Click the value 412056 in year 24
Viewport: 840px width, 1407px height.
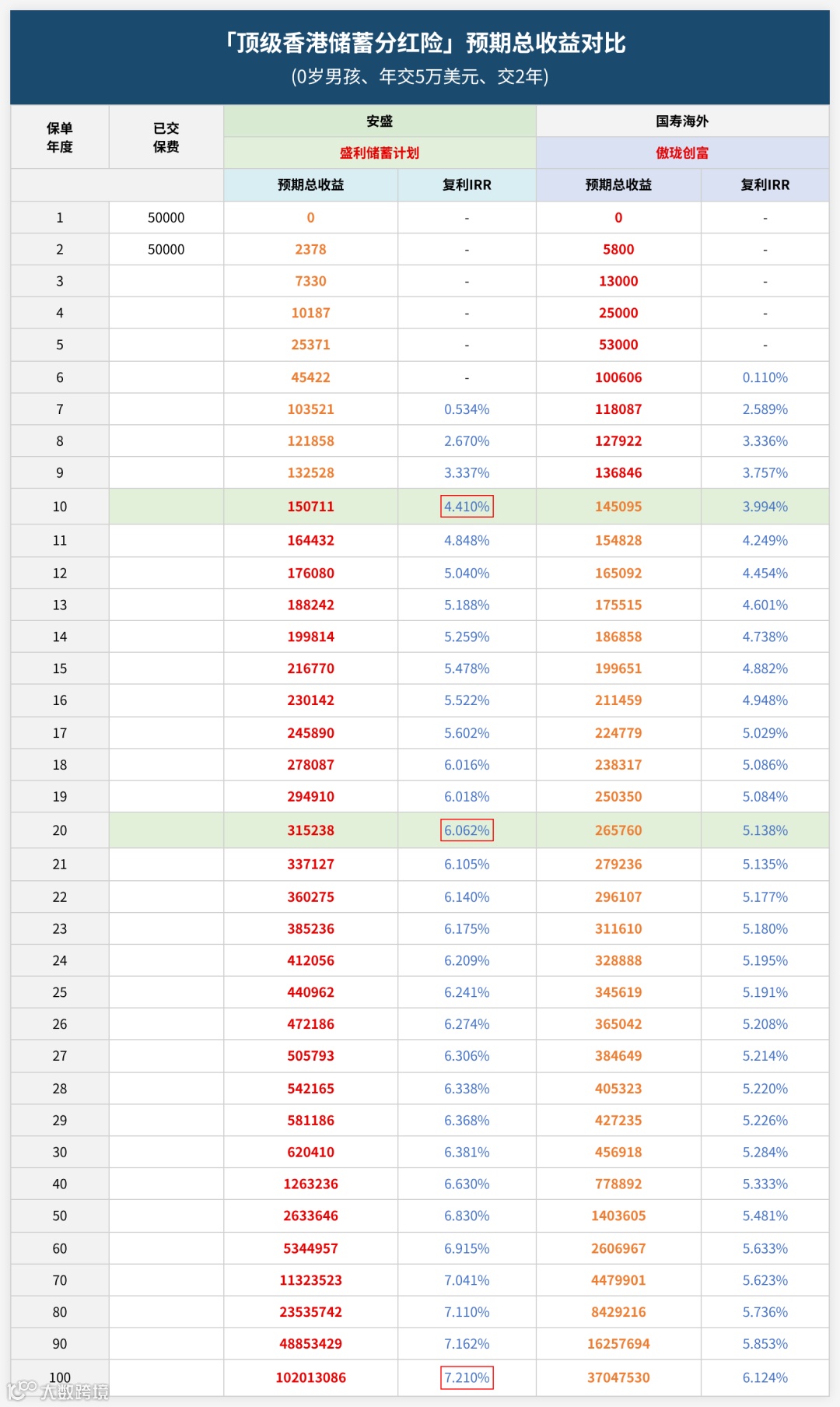(310, 962)
